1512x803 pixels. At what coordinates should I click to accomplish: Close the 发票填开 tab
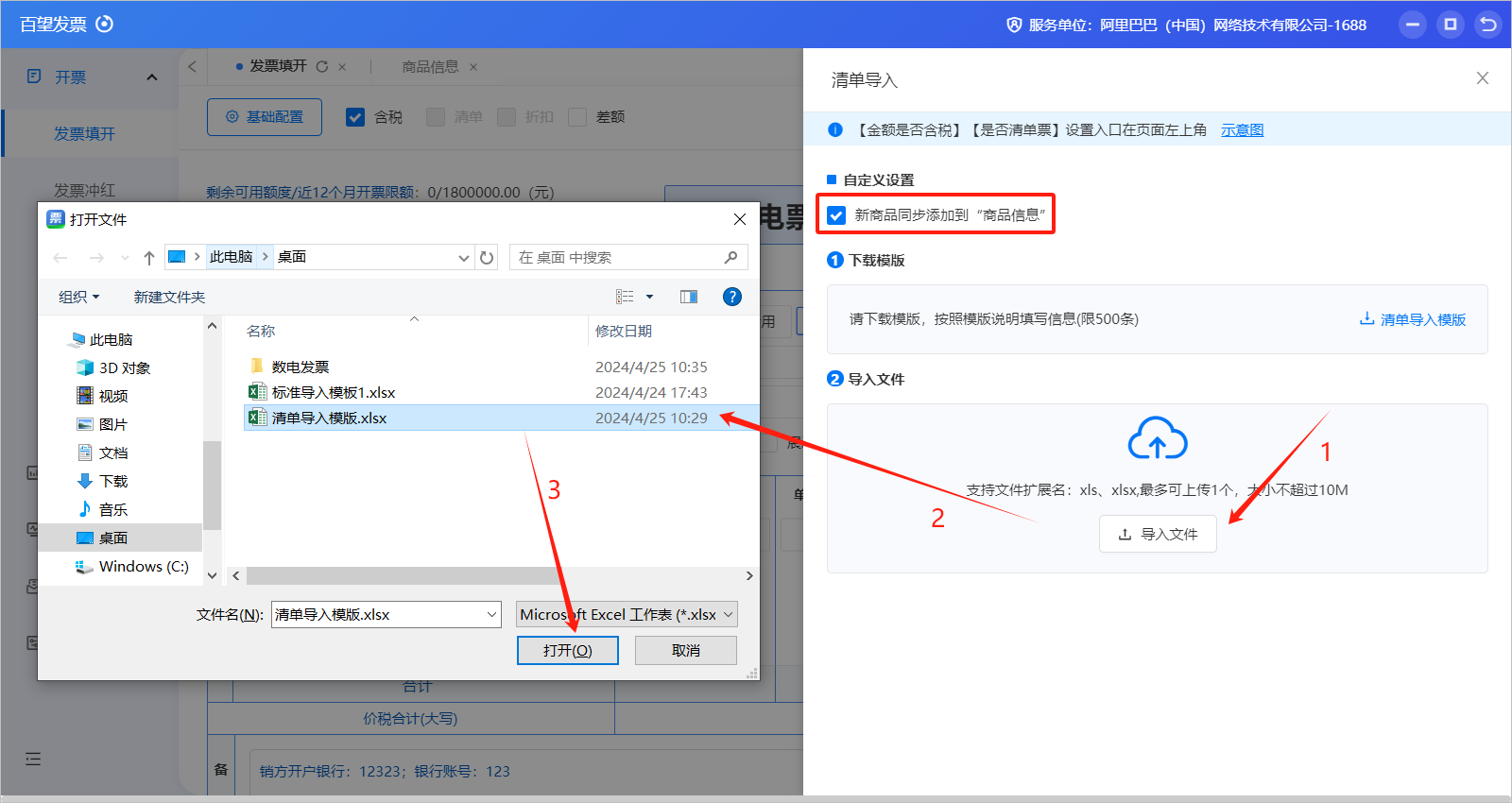(x=342, y=67)
